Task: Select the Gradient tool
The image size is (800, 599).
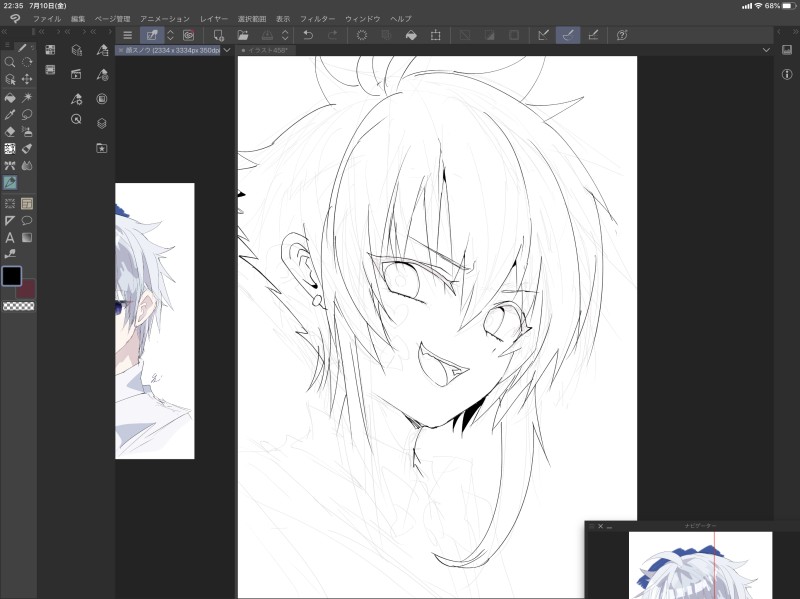Action: [27, 238]
